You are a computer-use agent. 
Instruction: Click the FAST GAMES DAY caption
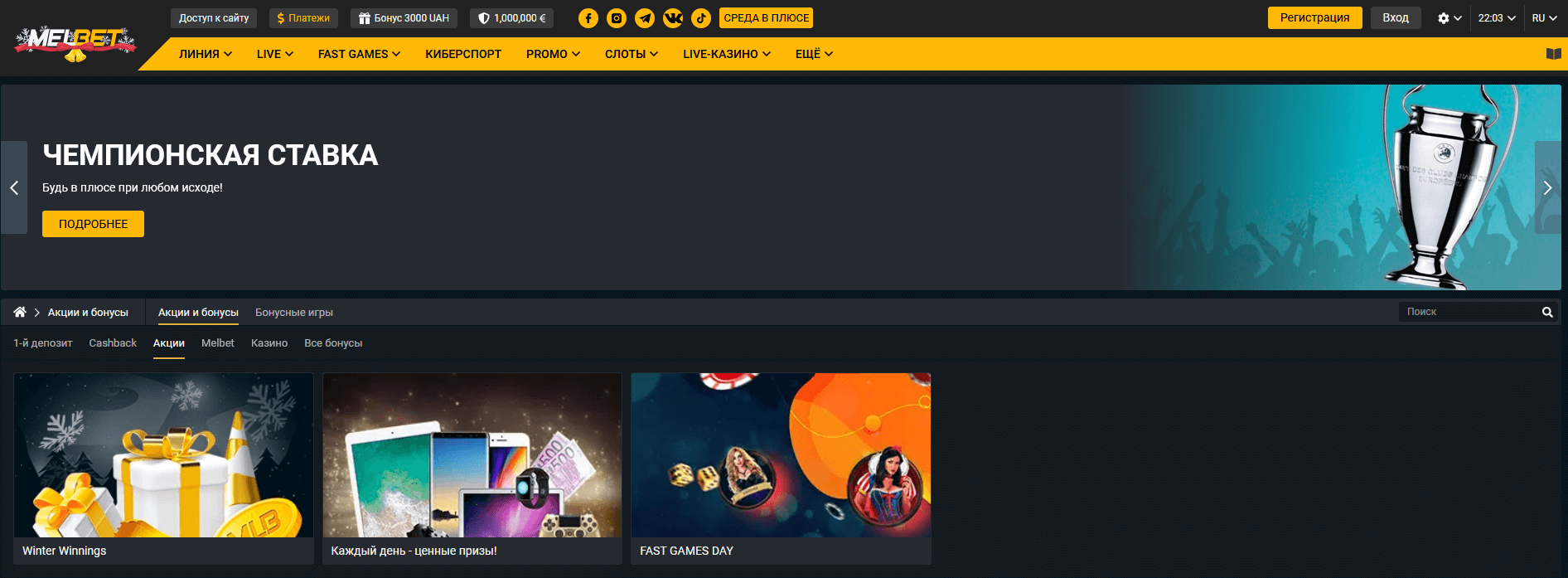pos(687,551)
